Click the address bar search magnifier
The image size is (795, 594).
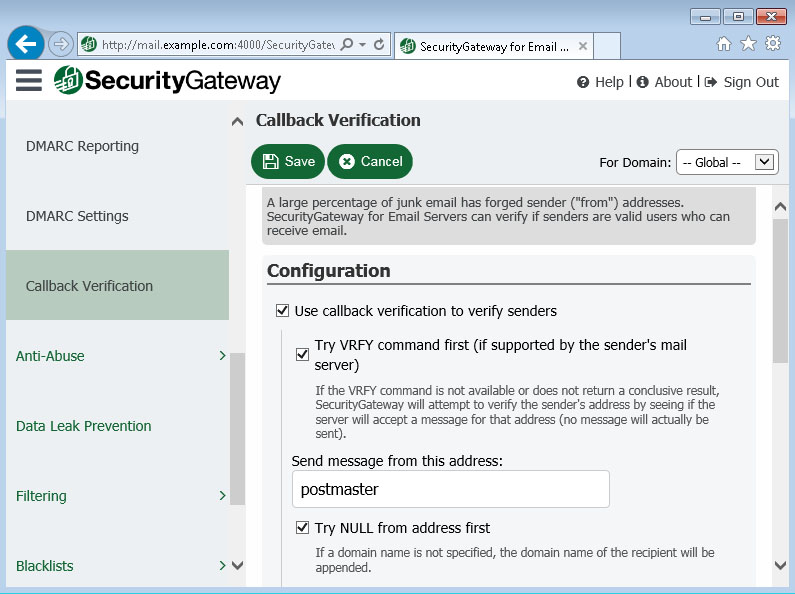347,45
